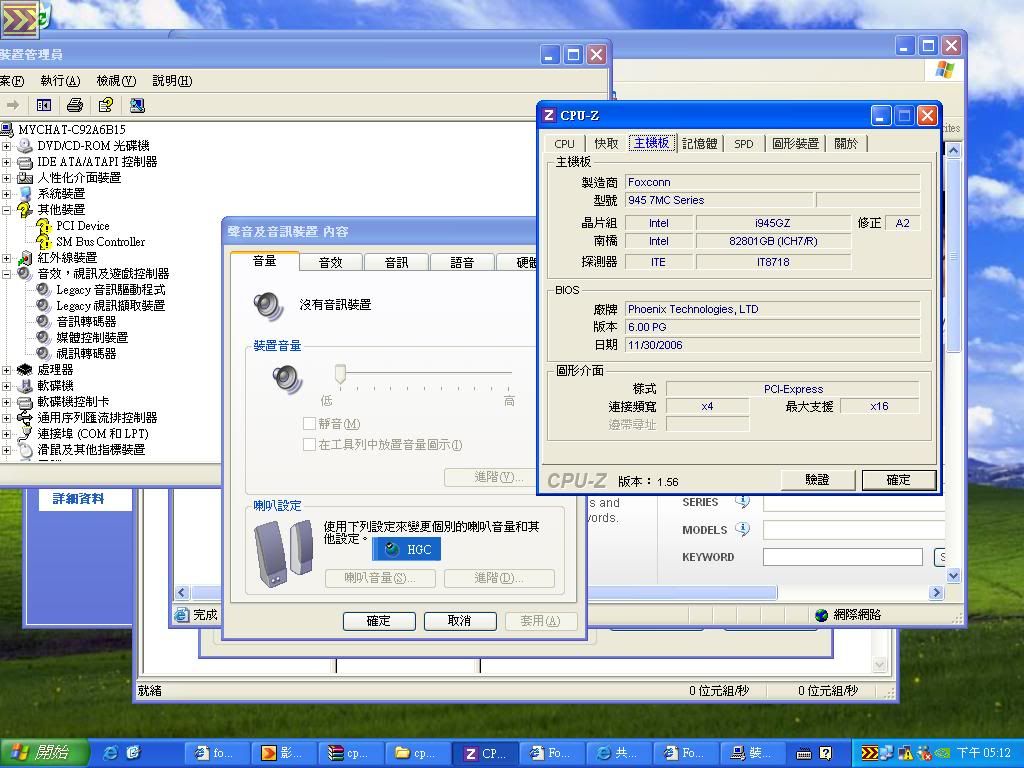Open the 檢視(V) menu in Device Manager
1024x768 pixels.
coord(115,81)
